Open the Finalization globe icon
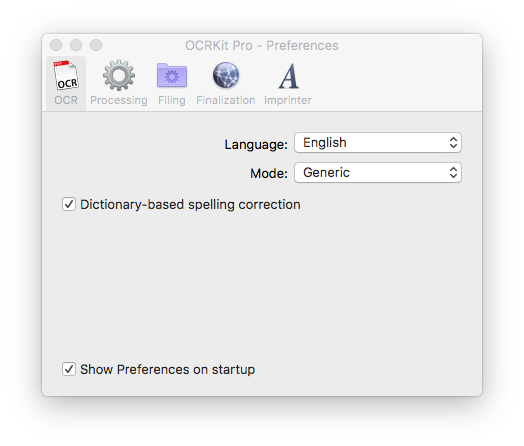The width and height of the screenshot is (524, 446). point(226,75)
